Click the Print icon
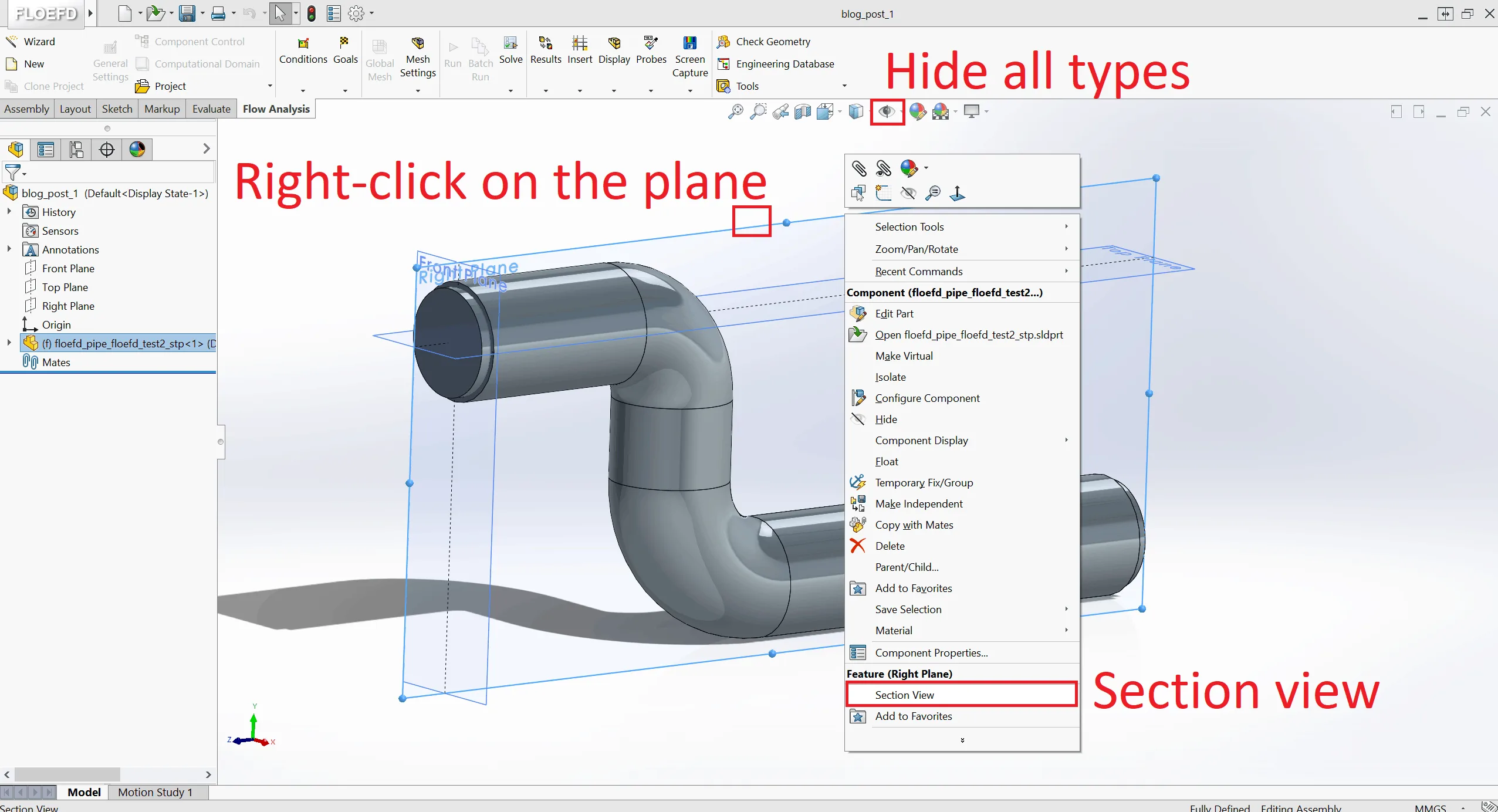The image size is (1498, 812). tap(218, 13)
